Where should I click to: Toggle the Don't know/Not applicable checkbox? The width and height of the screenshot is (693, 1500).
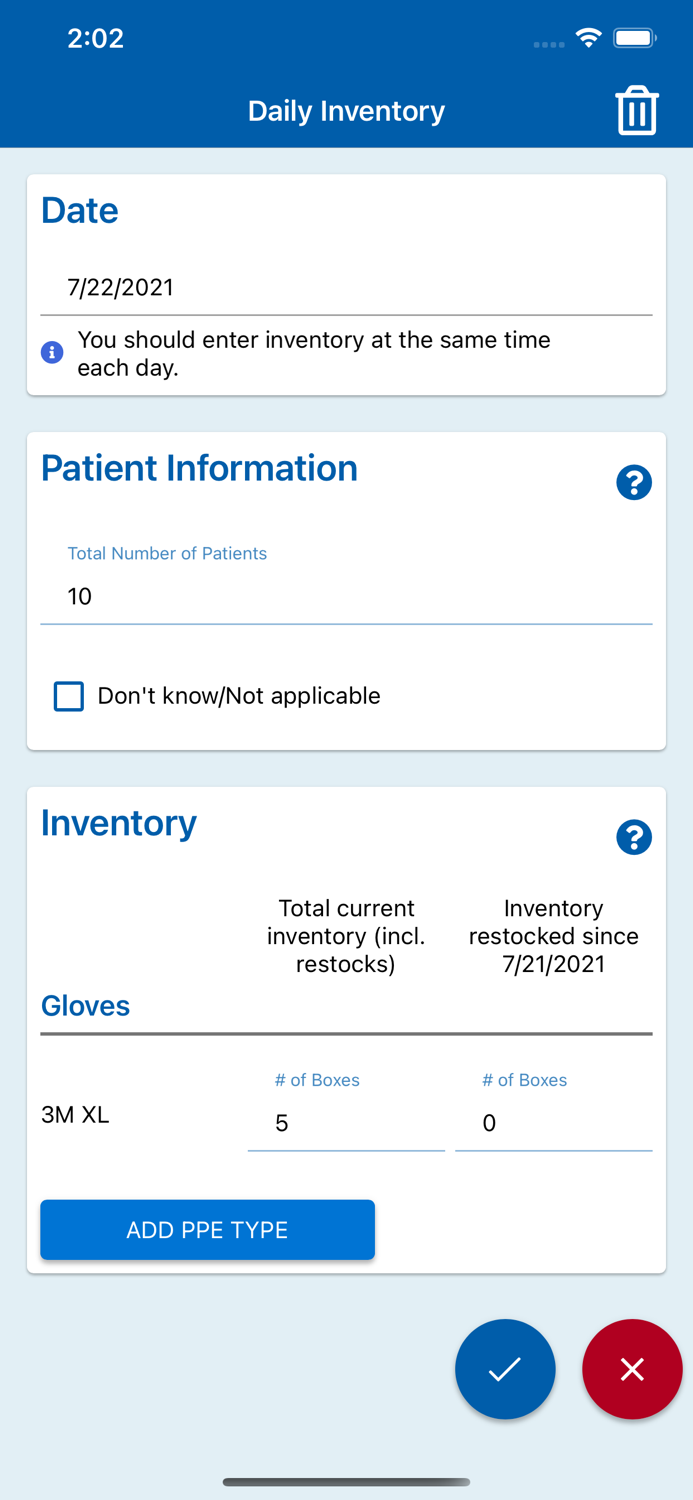click(68, 696)
